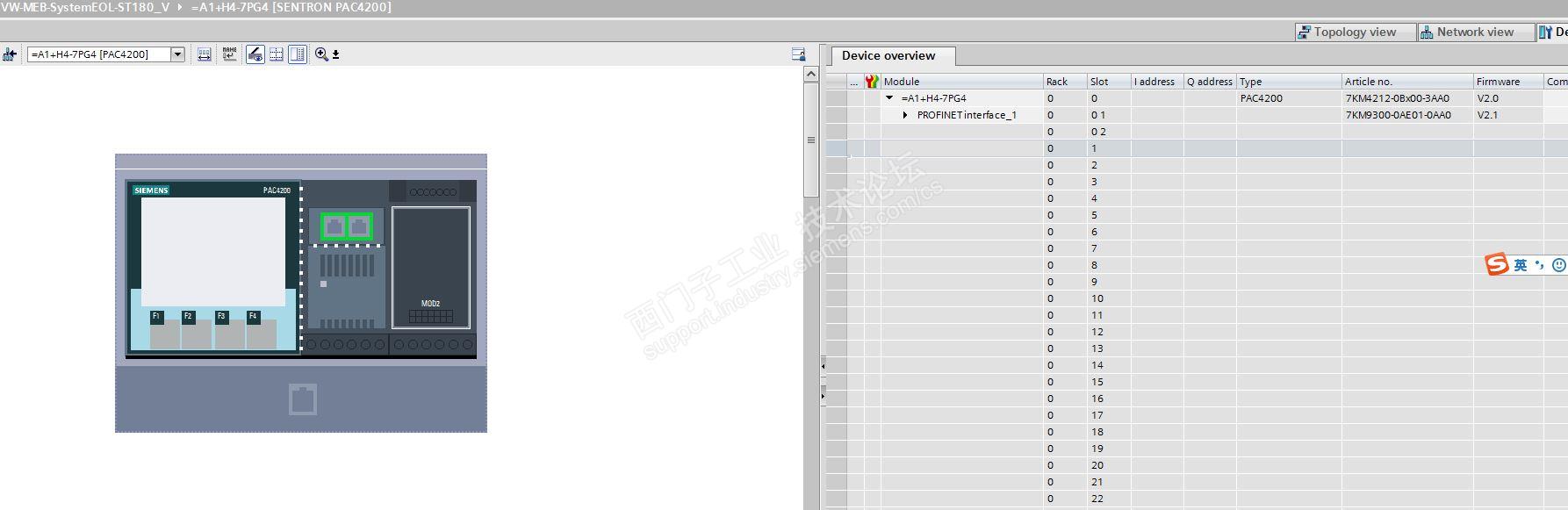The image size is (1568, 510).
Task: Click the network port icon below device
Action: click(x=303, y=399)
